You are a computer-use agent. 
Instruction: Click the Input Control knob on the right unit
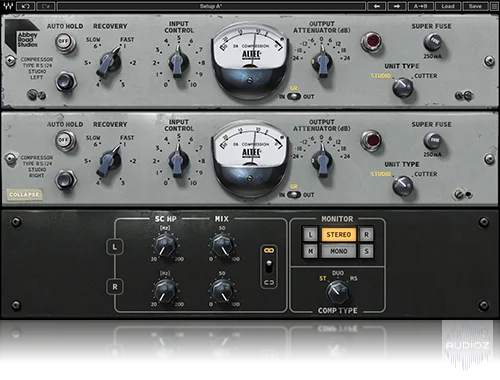tap(178, 161)
